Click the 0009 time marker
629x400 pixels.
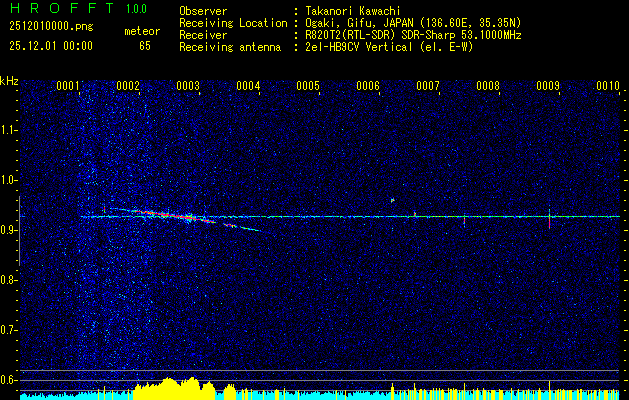coord(548,86)
